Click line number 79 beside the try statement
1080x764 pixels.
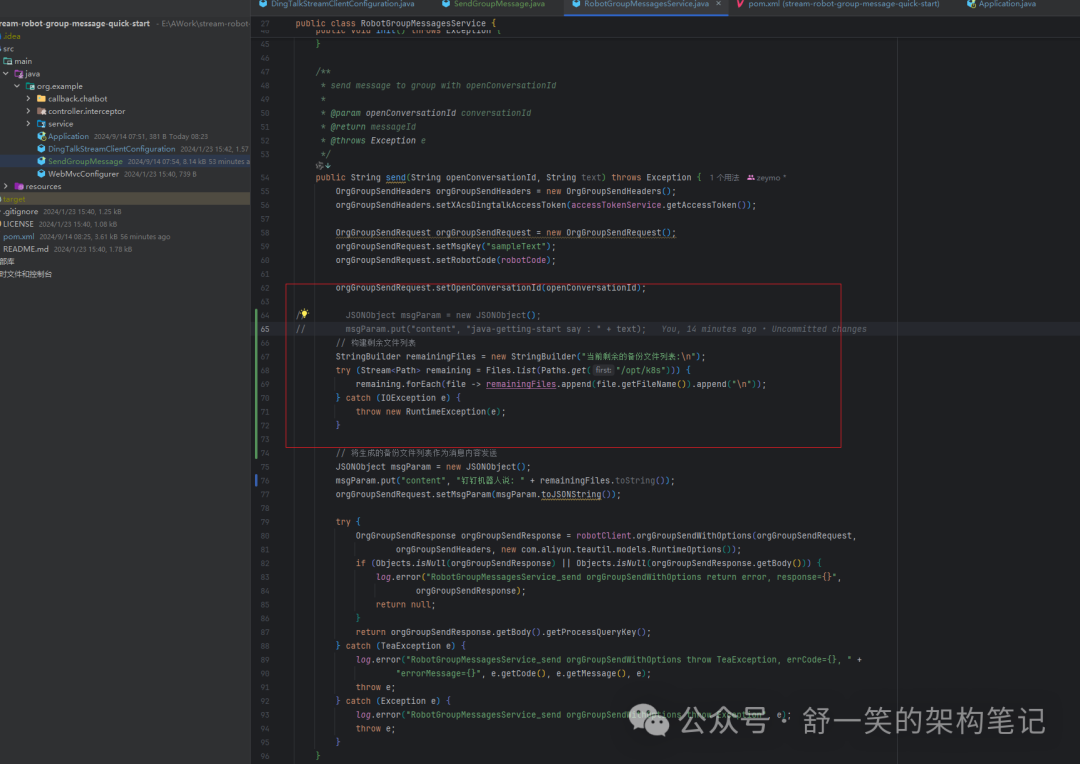265,522
